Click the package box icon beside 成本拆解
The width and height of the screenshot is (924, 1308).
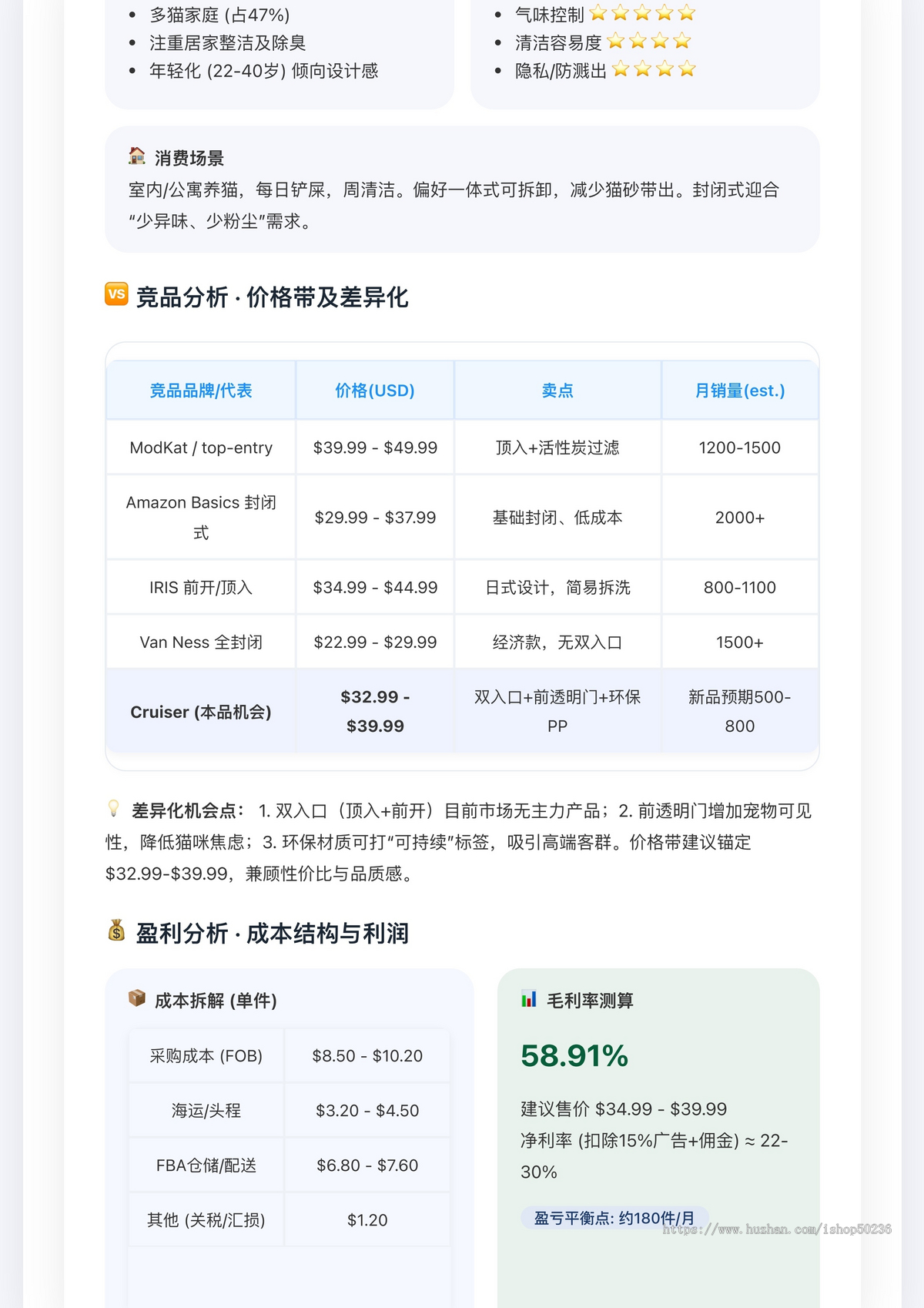pos(137,998)
